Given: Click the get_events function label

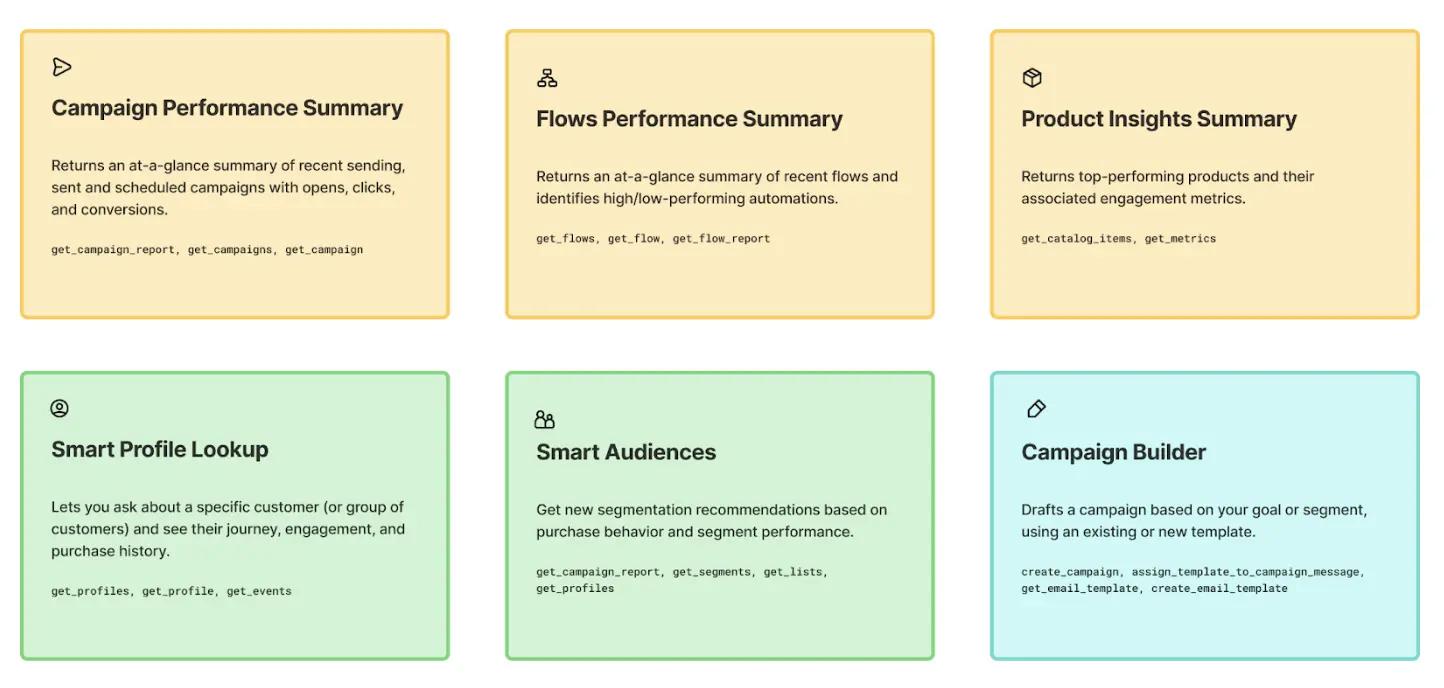Looking at the screenshot, I should (258, 590).
